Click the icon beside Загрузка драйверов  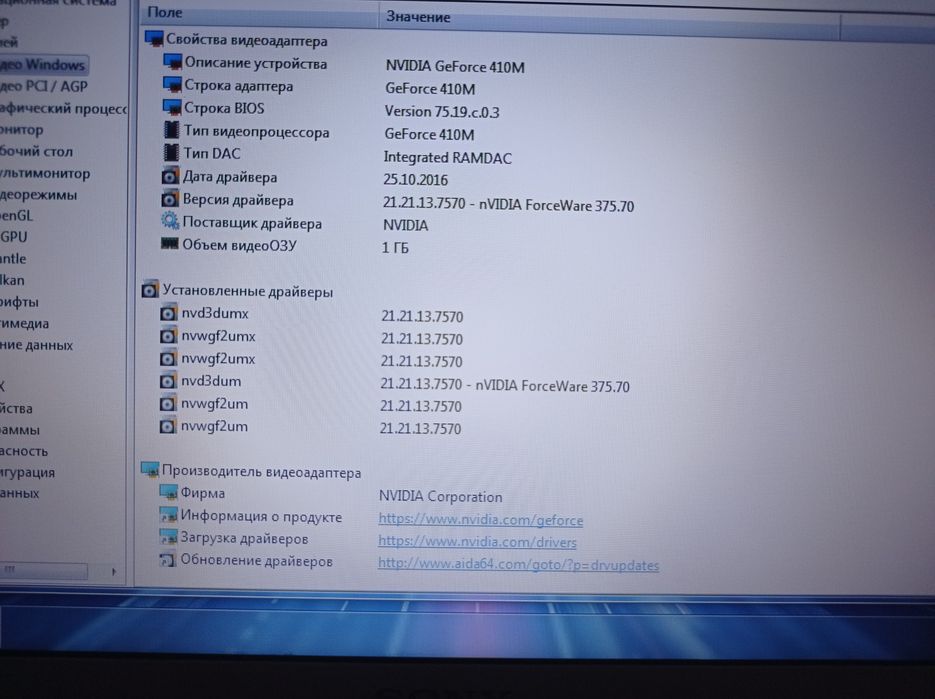[168, 537]
